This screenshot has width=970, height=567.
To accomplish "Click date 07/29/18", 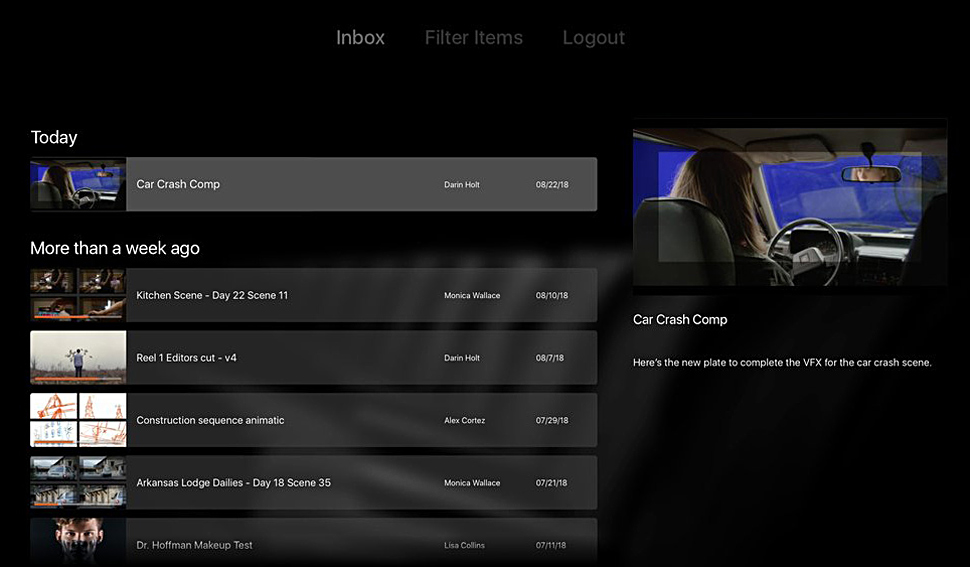I will (552, 420).
